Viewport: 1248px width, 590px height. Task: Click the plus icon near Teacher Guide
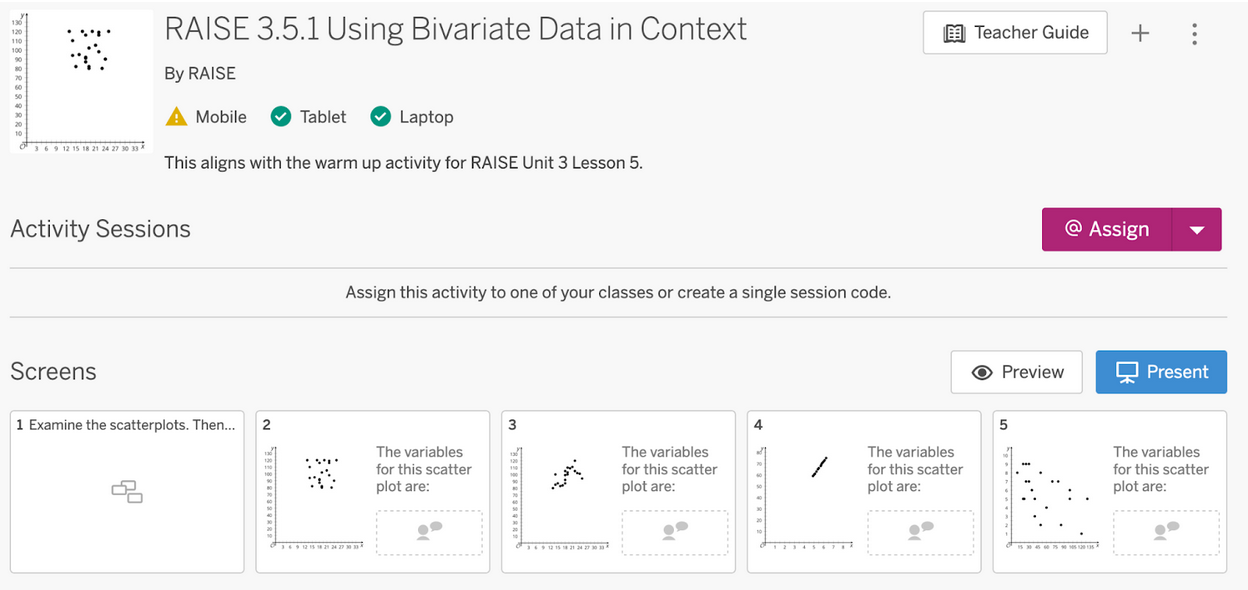click(x=1140, y=34)
